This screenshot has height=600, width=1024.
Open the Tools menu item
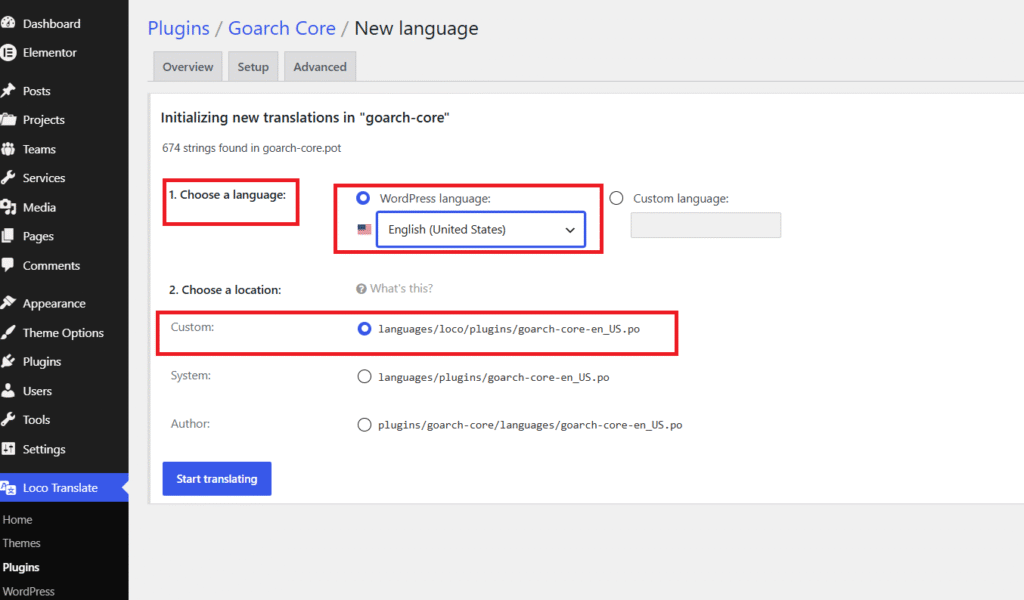pyautogui.click(x=37, y=419)
